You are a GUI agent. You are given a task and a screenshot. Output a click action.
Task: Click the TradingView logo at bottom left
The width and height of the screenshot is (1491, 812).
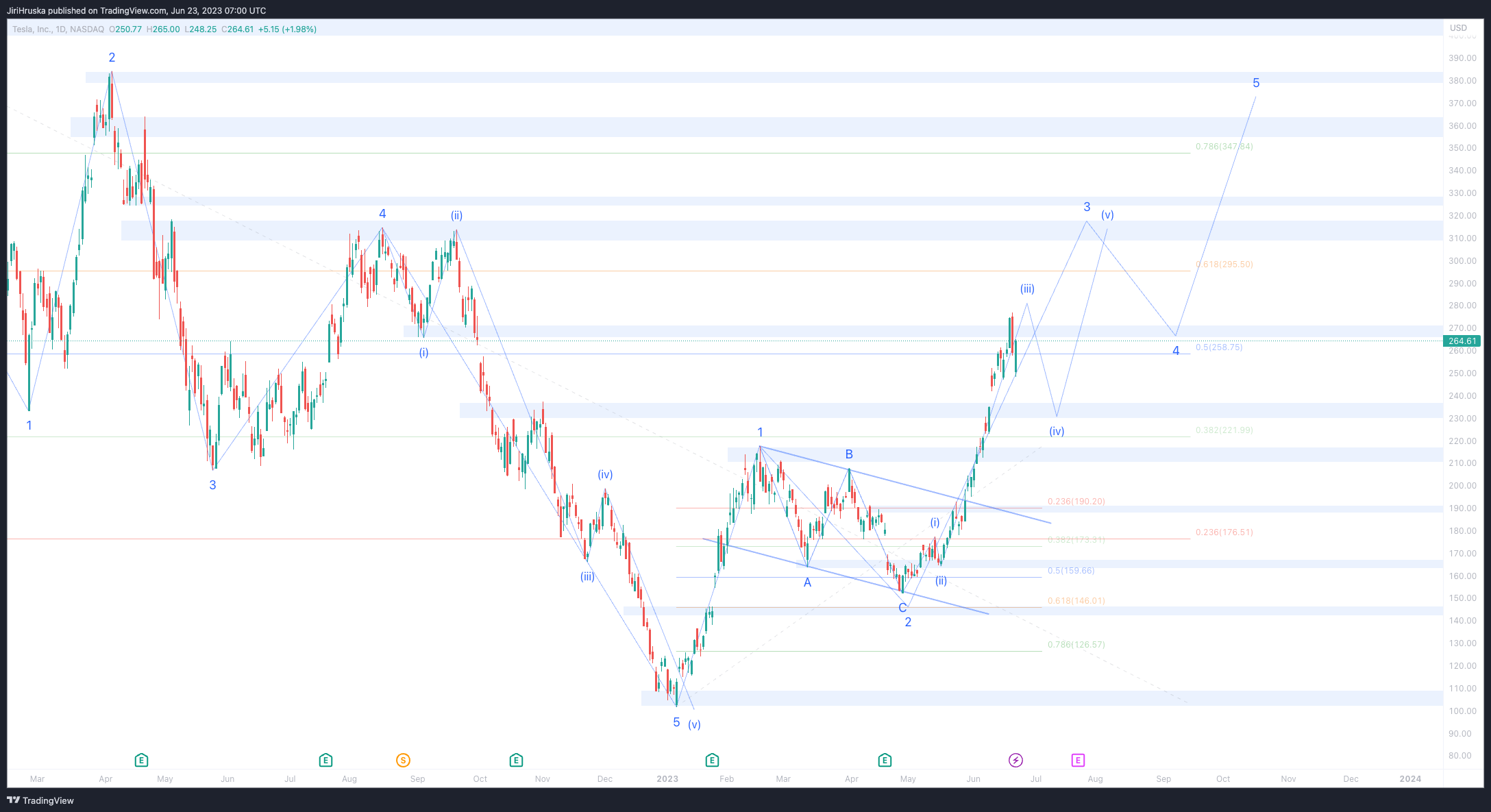coord(40,800)
